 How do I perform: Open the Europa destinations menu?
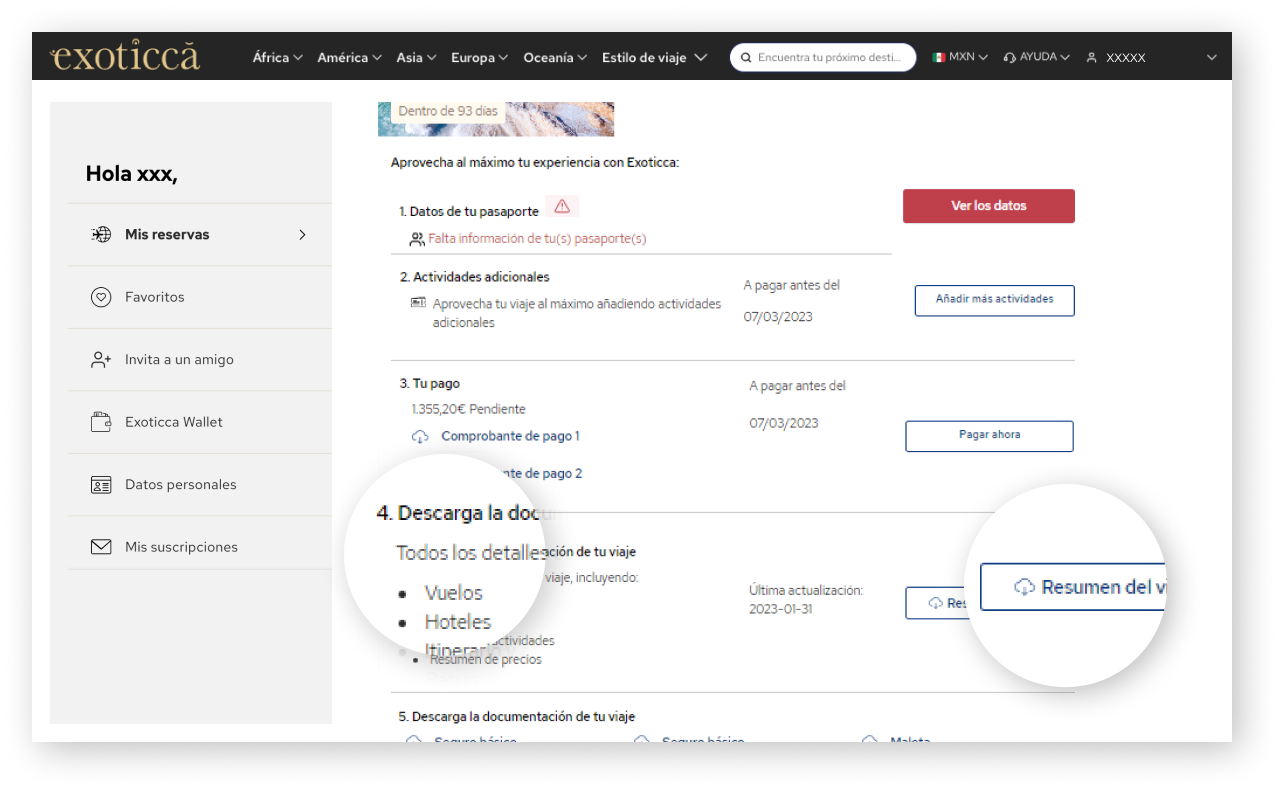(479, 57)
